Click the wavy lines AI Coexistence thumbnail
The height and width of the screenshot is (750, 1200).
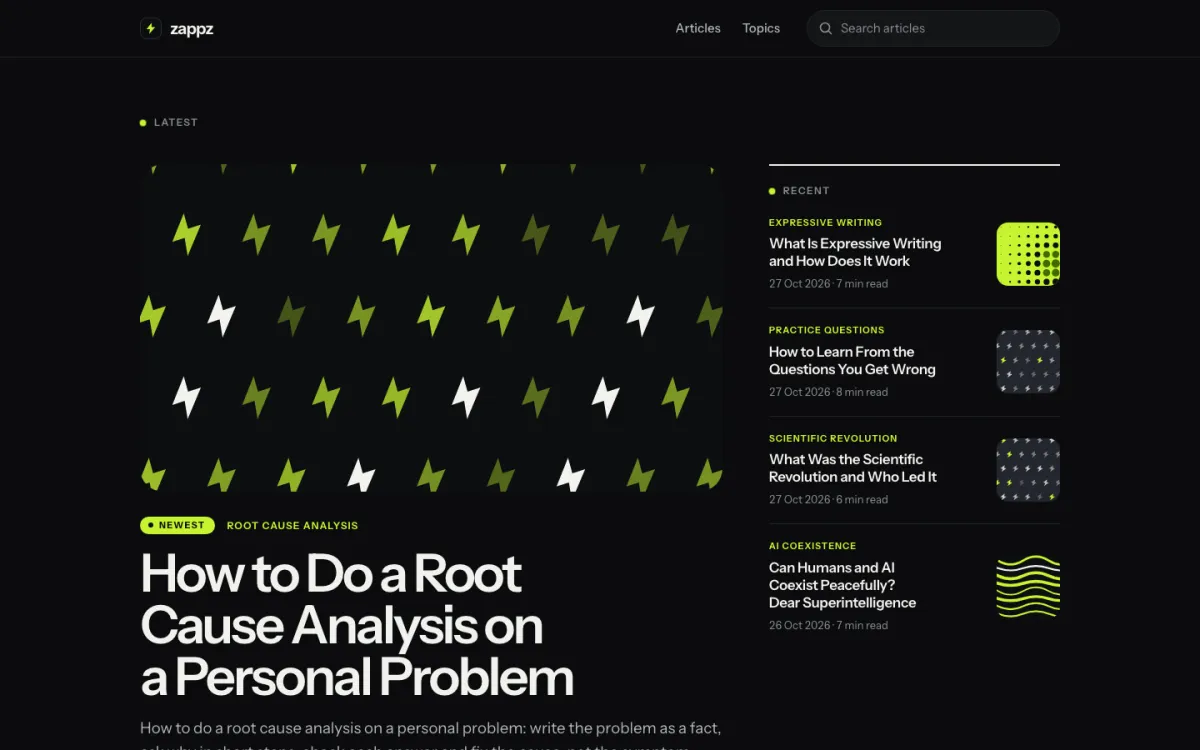pos(1028,586)
